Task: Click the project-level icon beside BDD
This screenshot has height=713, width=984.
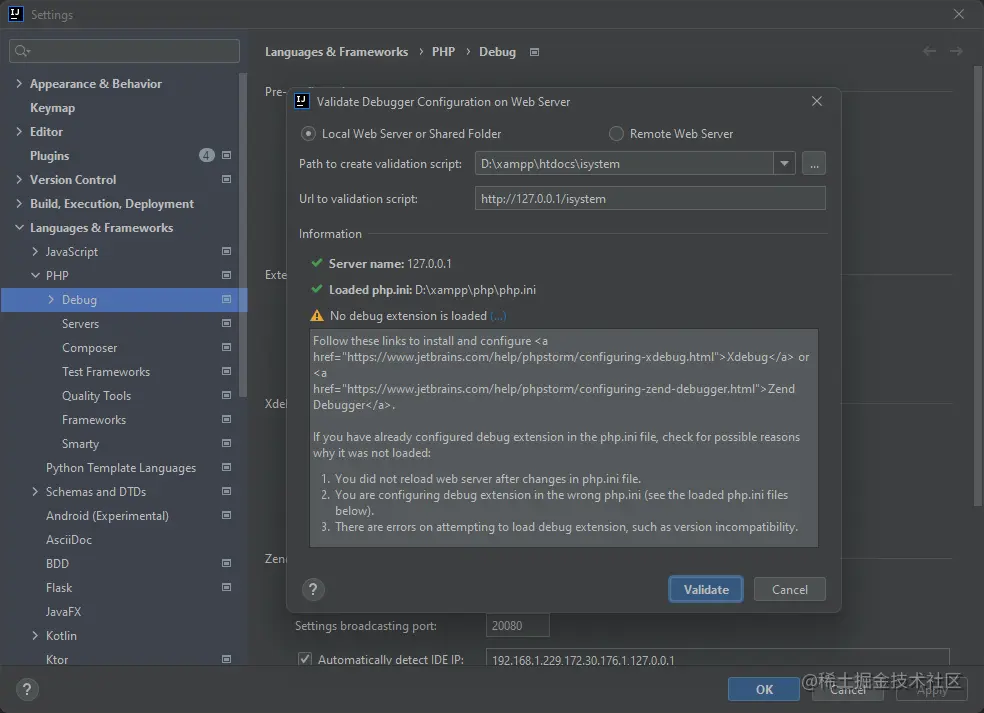Action: 227,563
